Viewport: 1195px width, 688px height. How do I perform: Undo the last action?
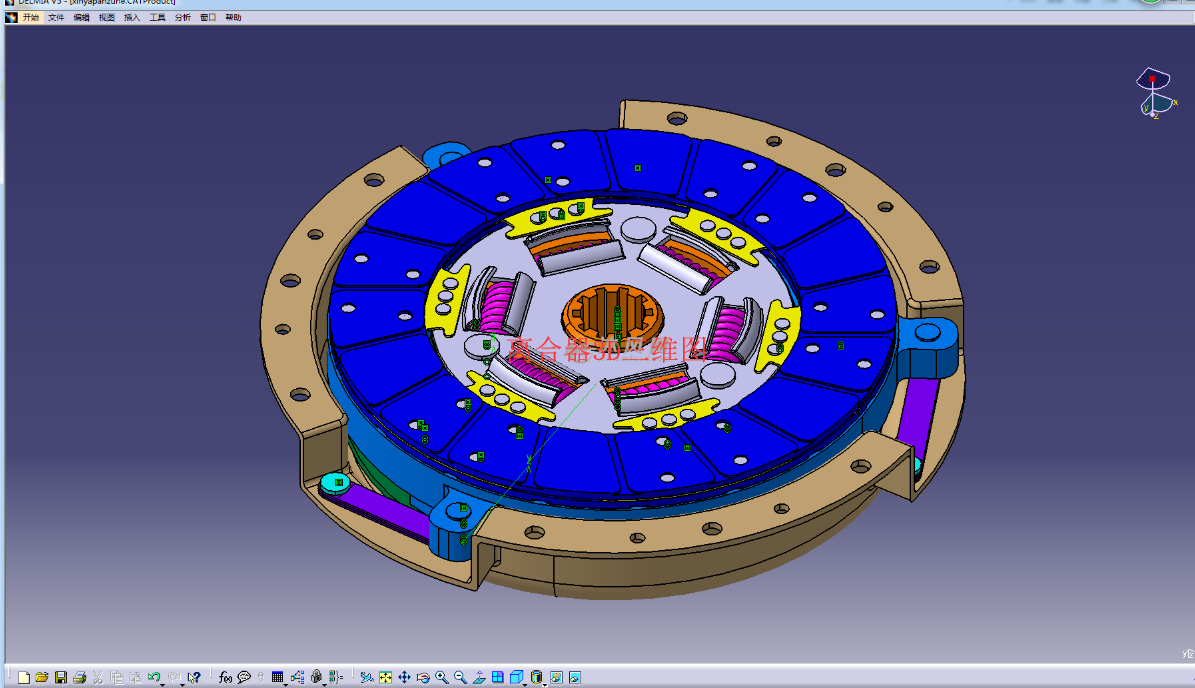(x=153, y=677)
